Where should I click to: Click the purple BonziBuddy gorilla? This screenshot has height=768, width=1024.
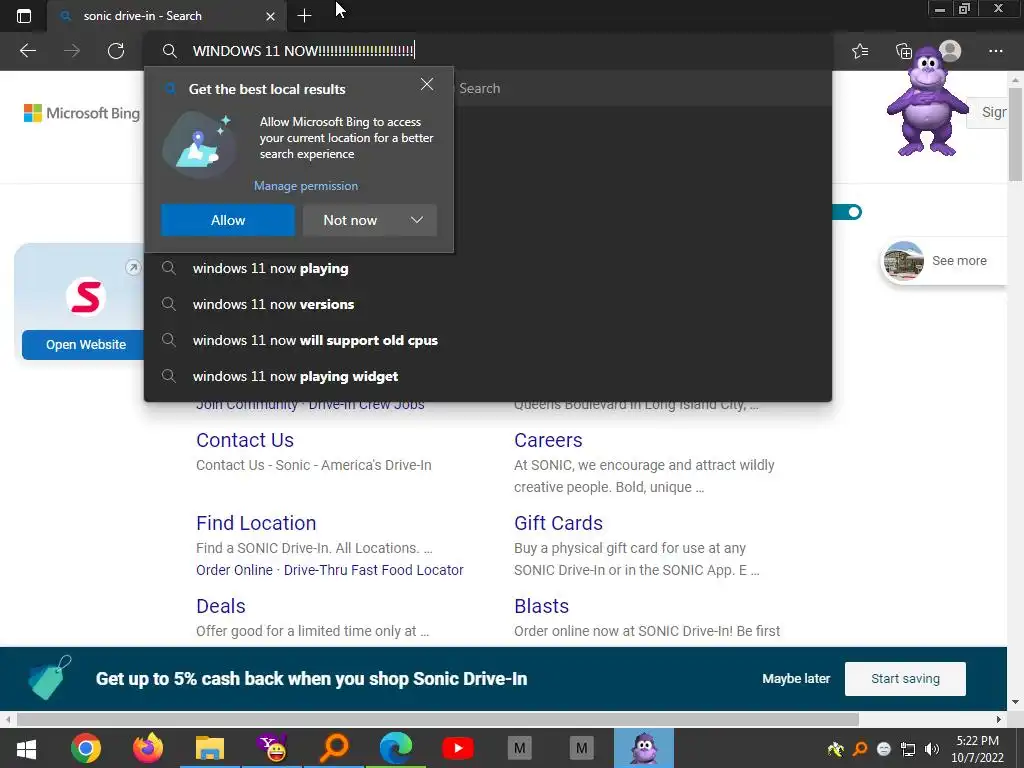coord(927,103)
